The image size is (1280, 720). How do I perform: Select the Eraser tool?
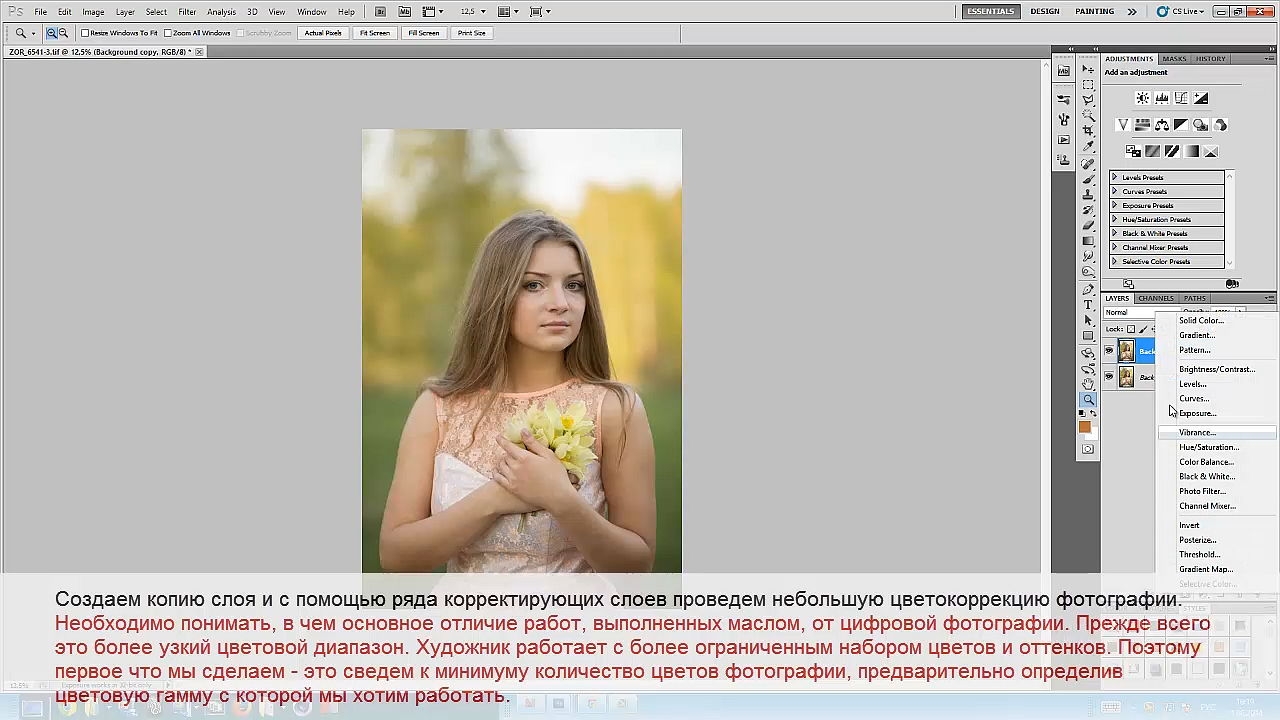pyautogui.click(x=1088, y=226)
